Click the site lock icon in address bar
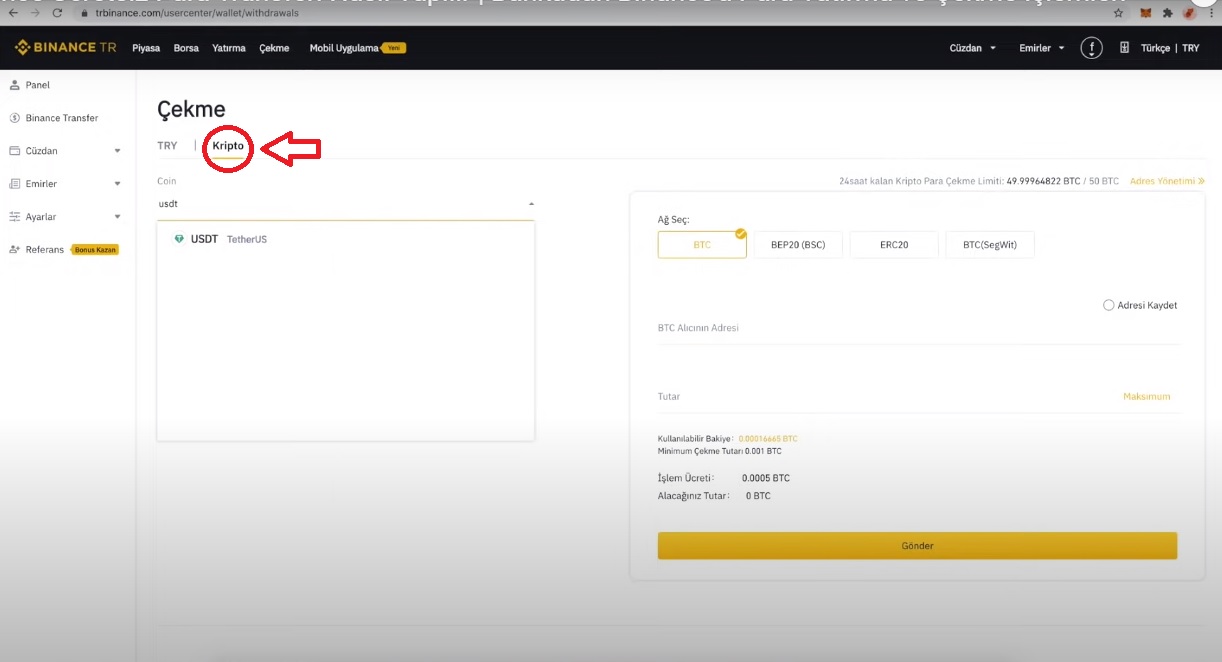Viewport: 1222px width, 662px height. tap(86, 13)
